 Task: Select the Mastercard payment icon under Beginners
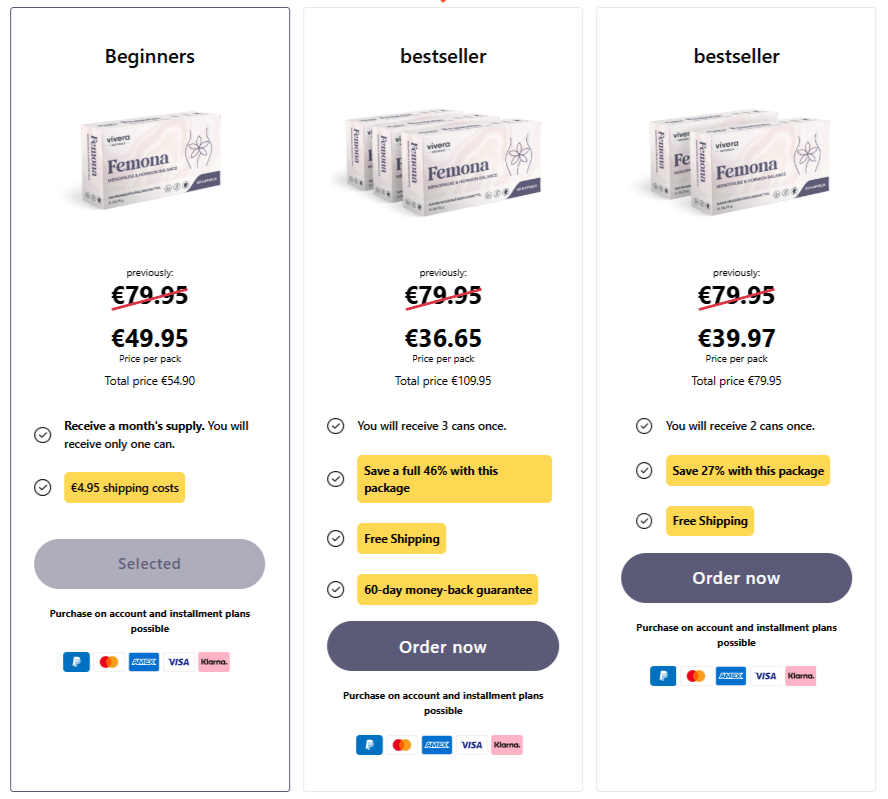coord(110,661)
